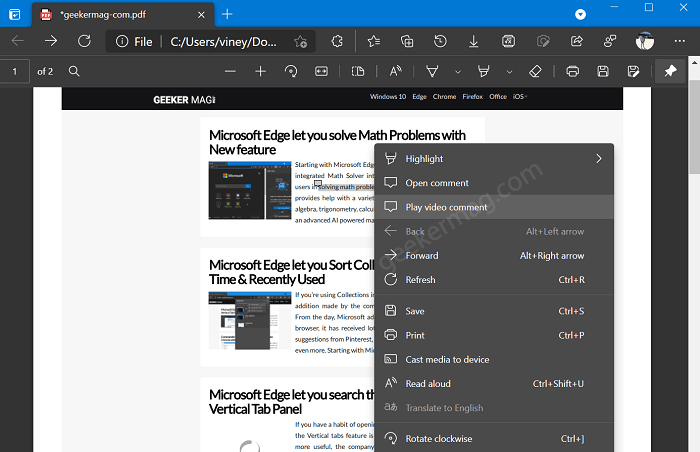Reload the page using the refresh icon
The height and width of the screenshot is (452, 700).
pyautogui.click(x=84, y=41)
